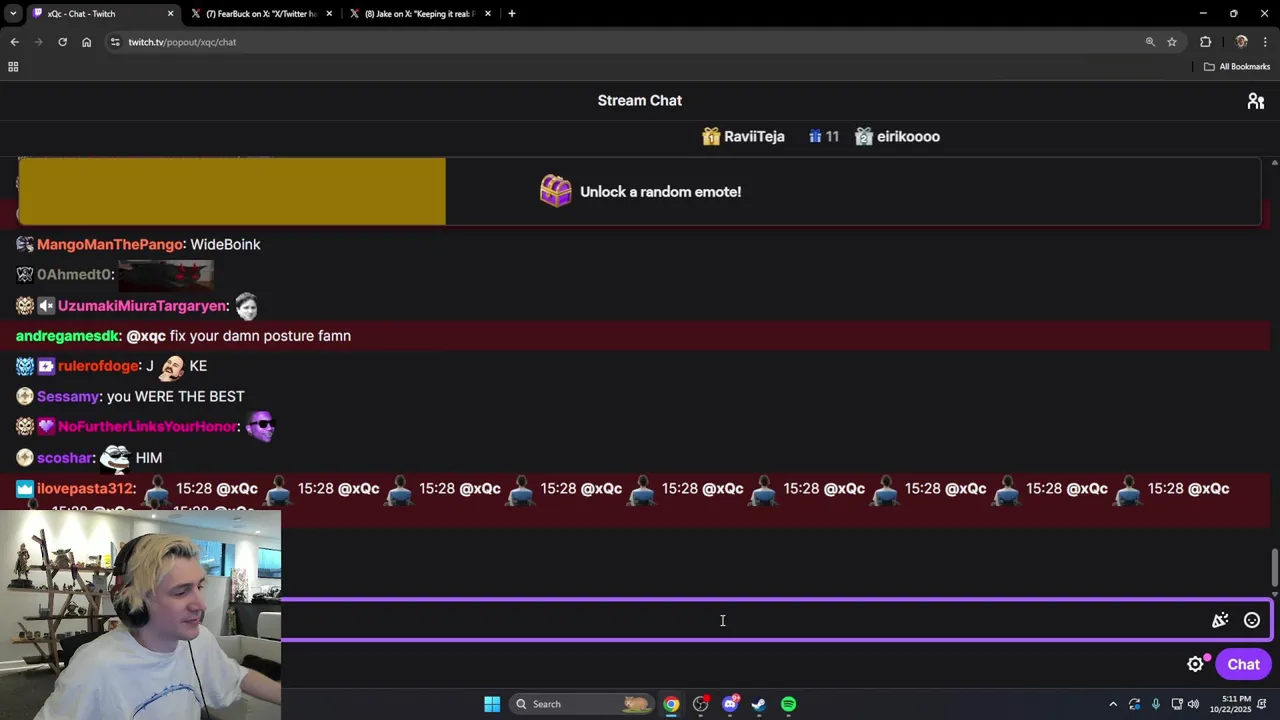Open the All Bookmarks folder

1237,67
